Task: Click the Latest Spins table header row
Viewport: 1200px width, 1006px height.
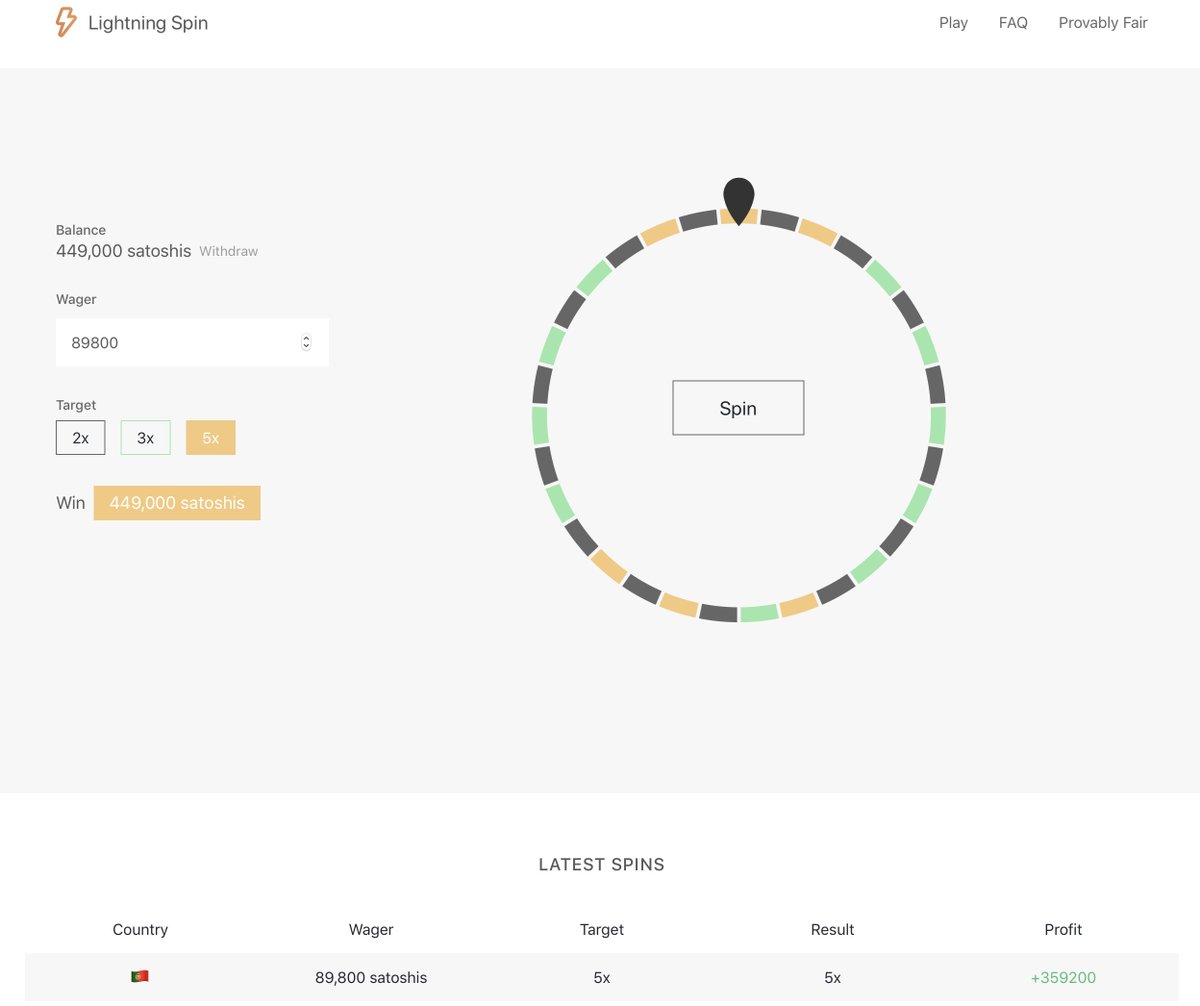Action: (x=601, y=930)
